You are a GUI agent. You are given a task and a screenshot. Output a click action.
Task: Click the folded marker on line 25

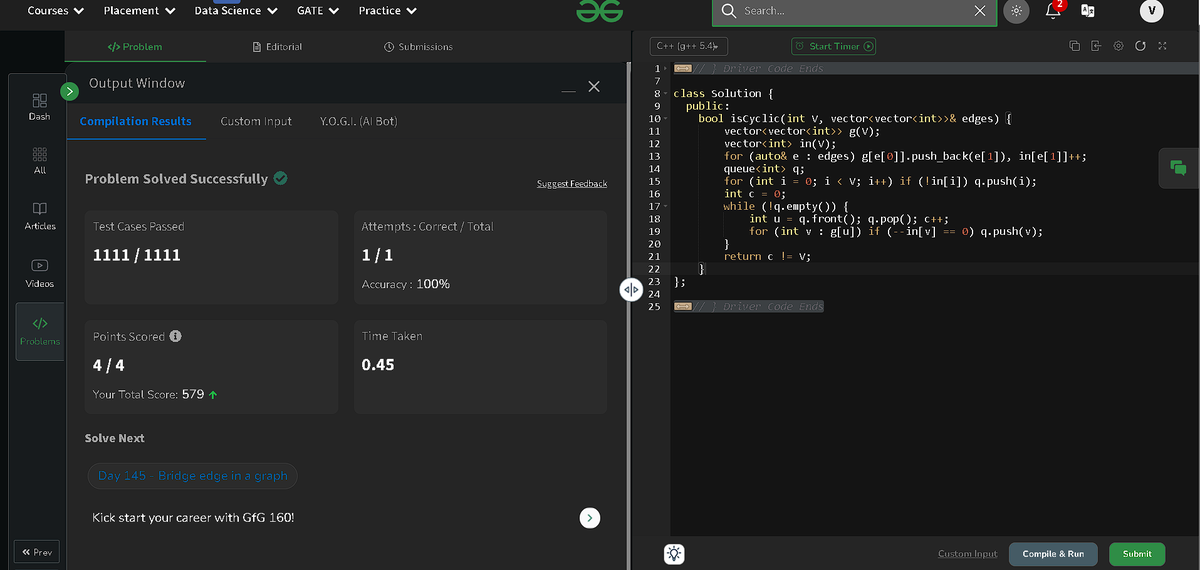683,307
